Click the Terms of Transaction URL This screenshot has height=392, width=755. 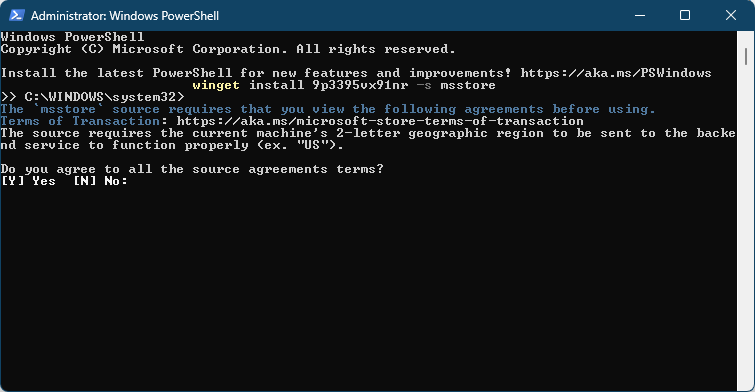(x=380, y=121)
